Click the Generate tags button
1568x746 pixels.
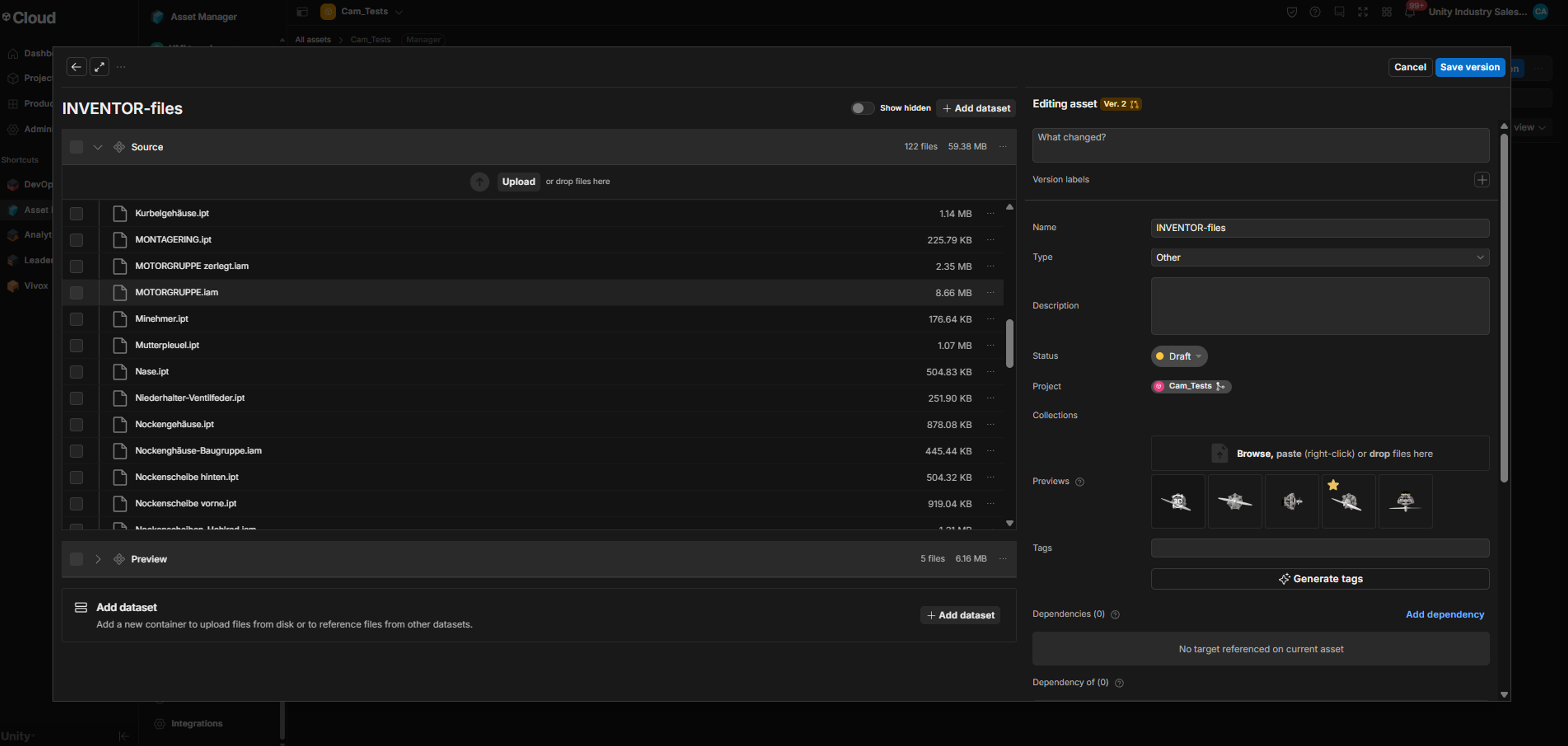[1320, 579]
